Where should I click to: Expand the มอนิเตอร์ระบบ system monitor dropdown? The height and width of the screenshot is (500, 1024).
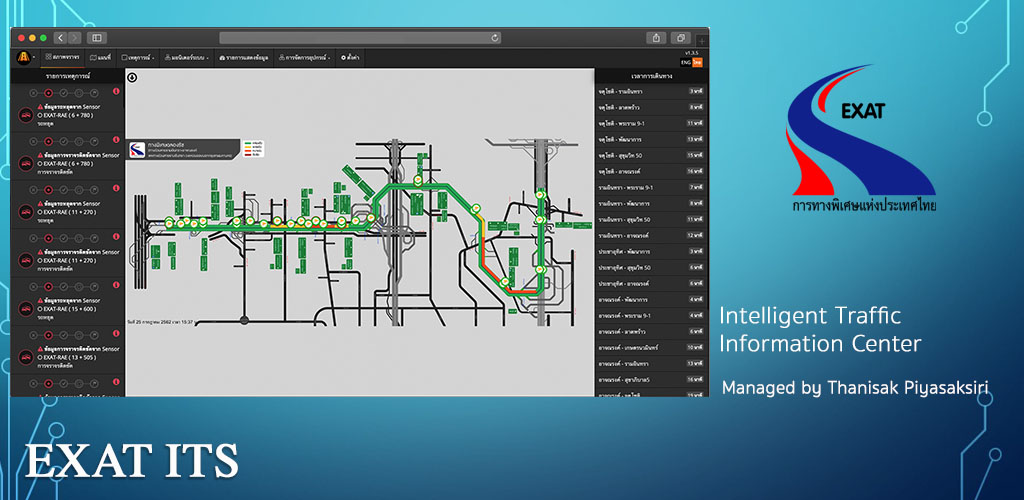click(186, 57)
